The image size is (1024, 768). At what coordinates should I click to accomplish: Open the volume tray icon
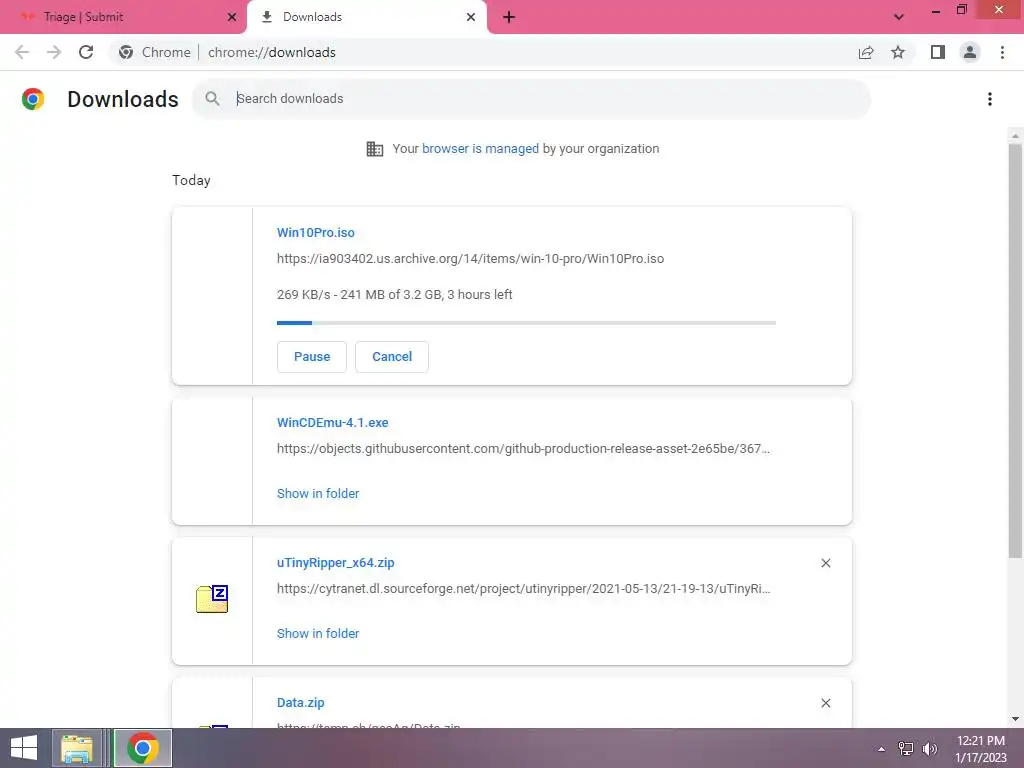coord(929,749)
